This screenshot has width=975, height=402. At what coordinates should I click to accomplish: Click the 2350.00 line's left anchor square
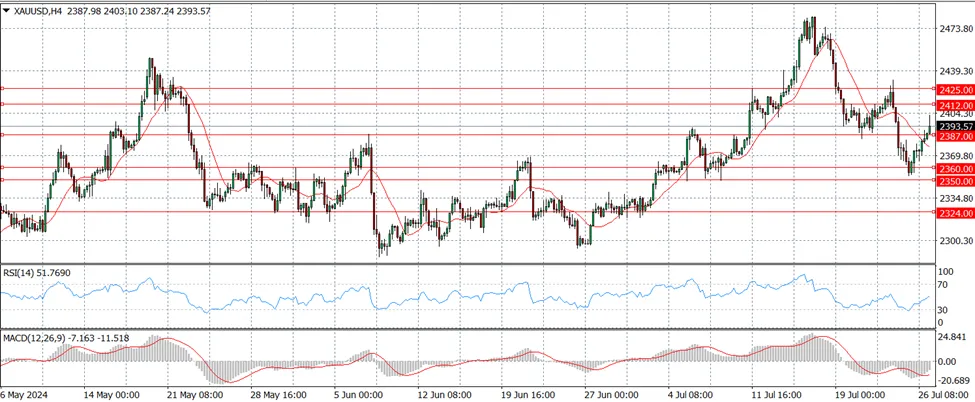2,180
